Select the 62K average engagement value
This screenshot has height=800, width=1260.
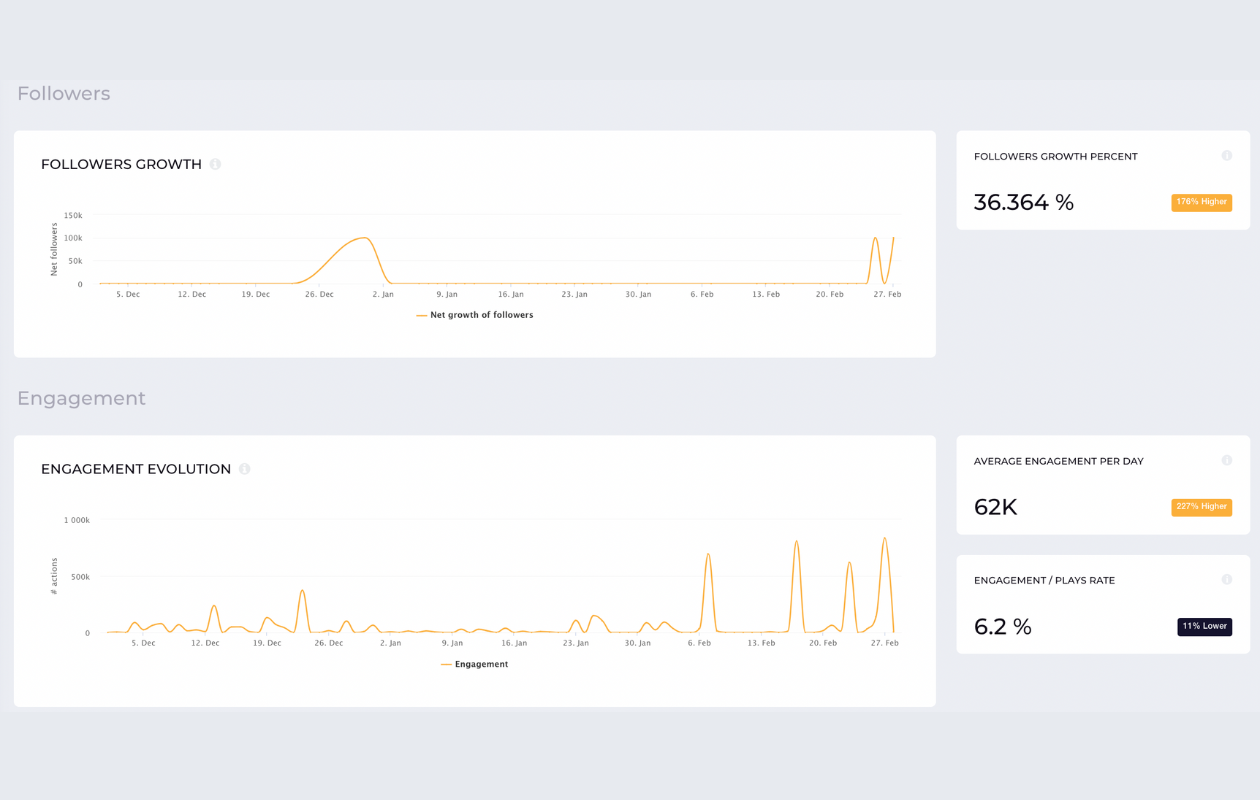(995, 507)
